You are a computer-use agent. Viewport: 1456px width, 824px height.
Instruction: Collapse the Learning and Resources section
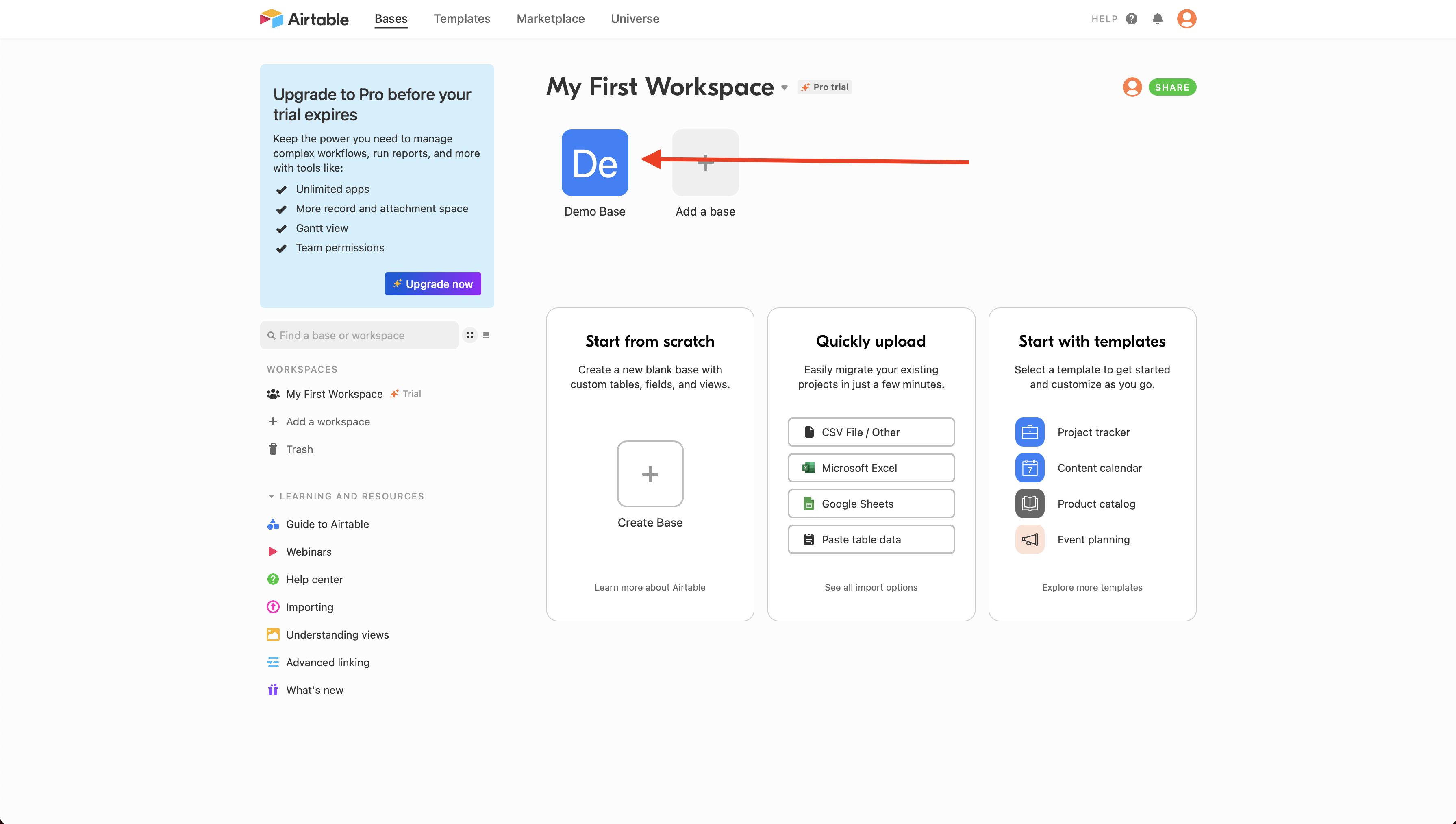tap(272, 496)
